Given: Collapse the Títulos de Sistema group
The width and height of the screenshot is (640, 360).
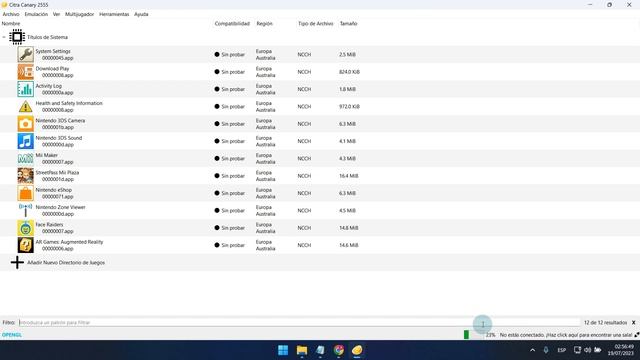Looking at the screenshot, I should (4, 37).
